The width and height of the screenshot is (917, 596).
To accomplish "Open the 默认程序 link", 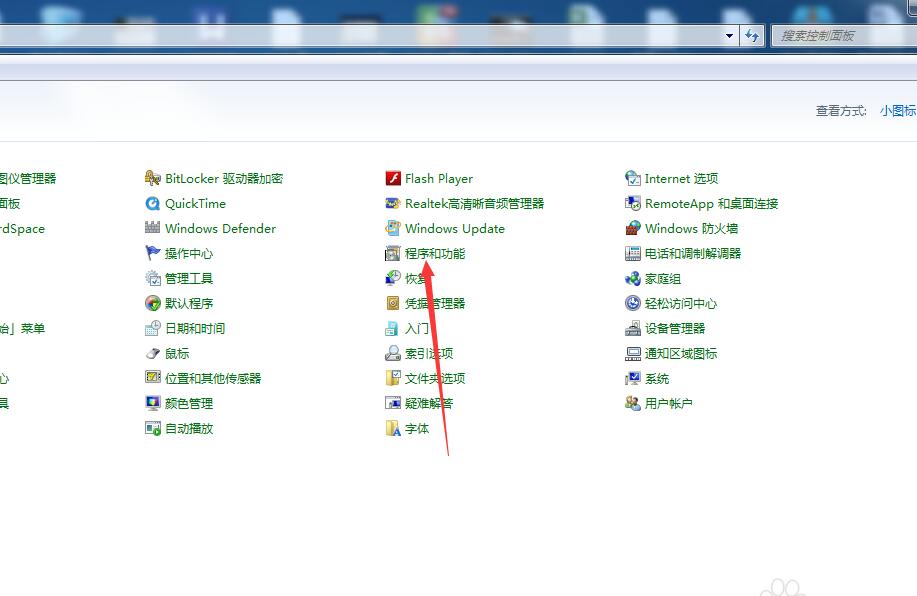I will coord(189,304).
